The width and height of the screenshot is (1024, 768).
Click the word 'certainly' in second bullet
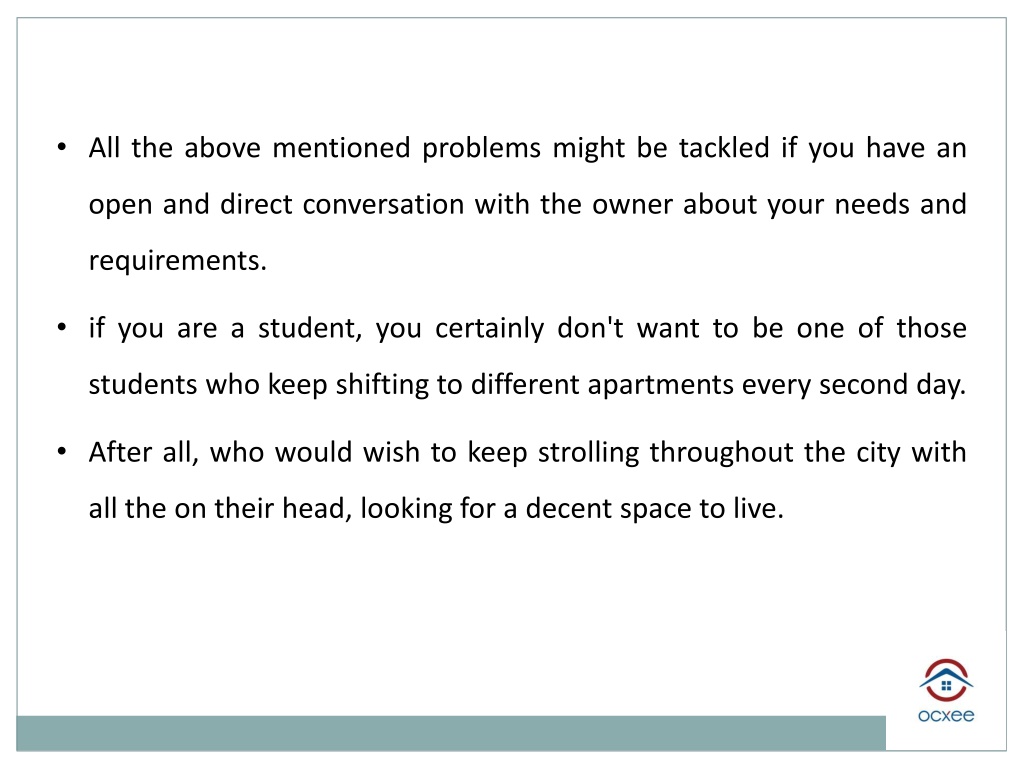[489, 328]
